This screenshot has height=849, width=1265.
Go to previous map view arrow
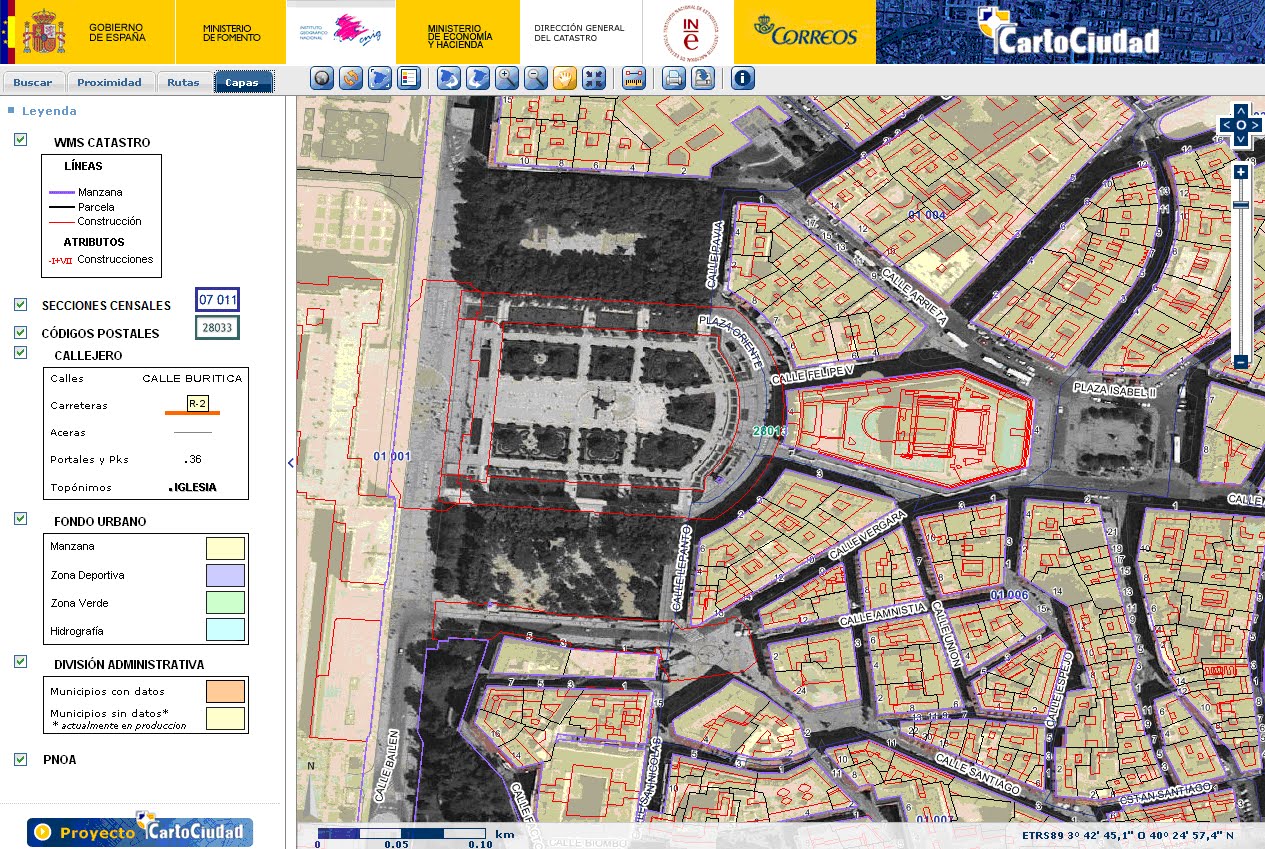pos(450,78)
